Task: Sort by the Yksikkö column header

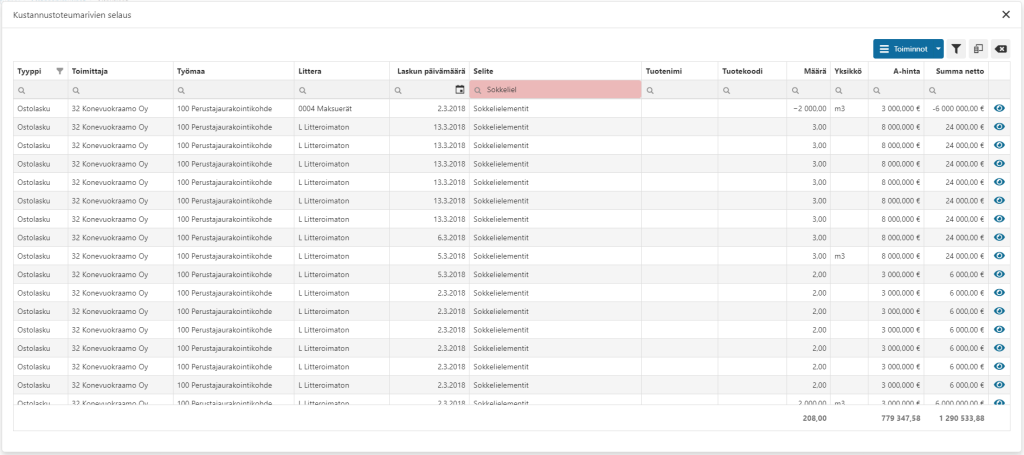Action: click(849, 71)
